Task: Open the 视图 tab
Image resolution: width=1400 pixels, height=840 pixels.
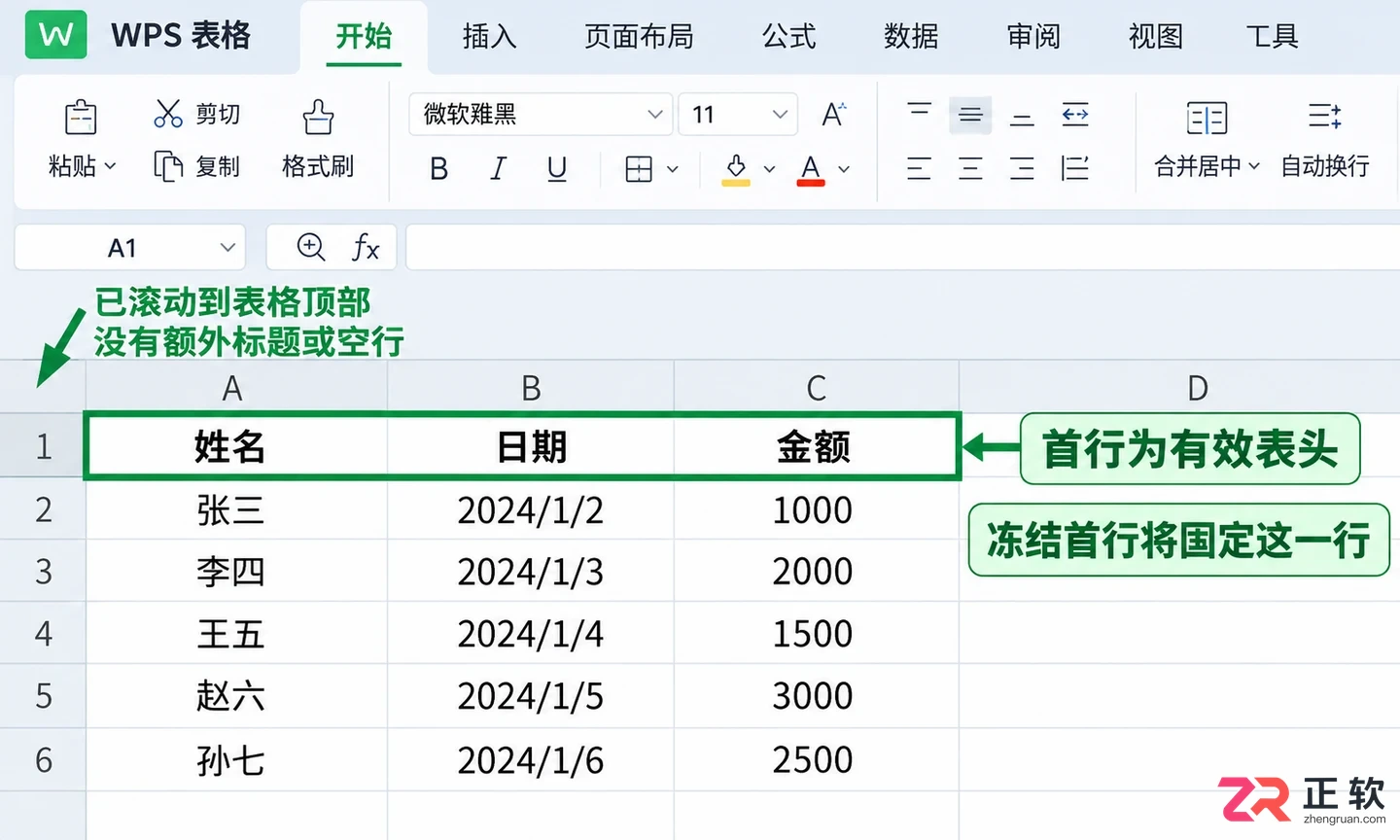Action: pos(1156,37)
